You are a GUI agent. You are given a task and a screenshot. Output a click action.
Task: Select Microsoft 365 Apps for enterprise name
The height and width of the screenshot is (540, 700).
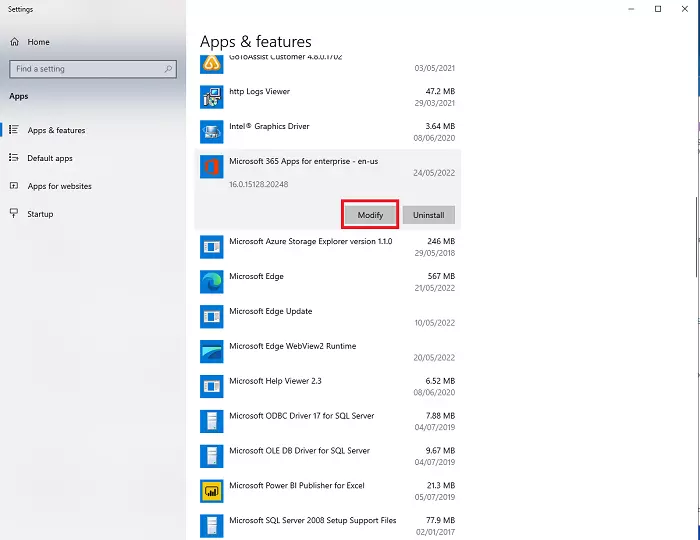click(x=304, y=161)
